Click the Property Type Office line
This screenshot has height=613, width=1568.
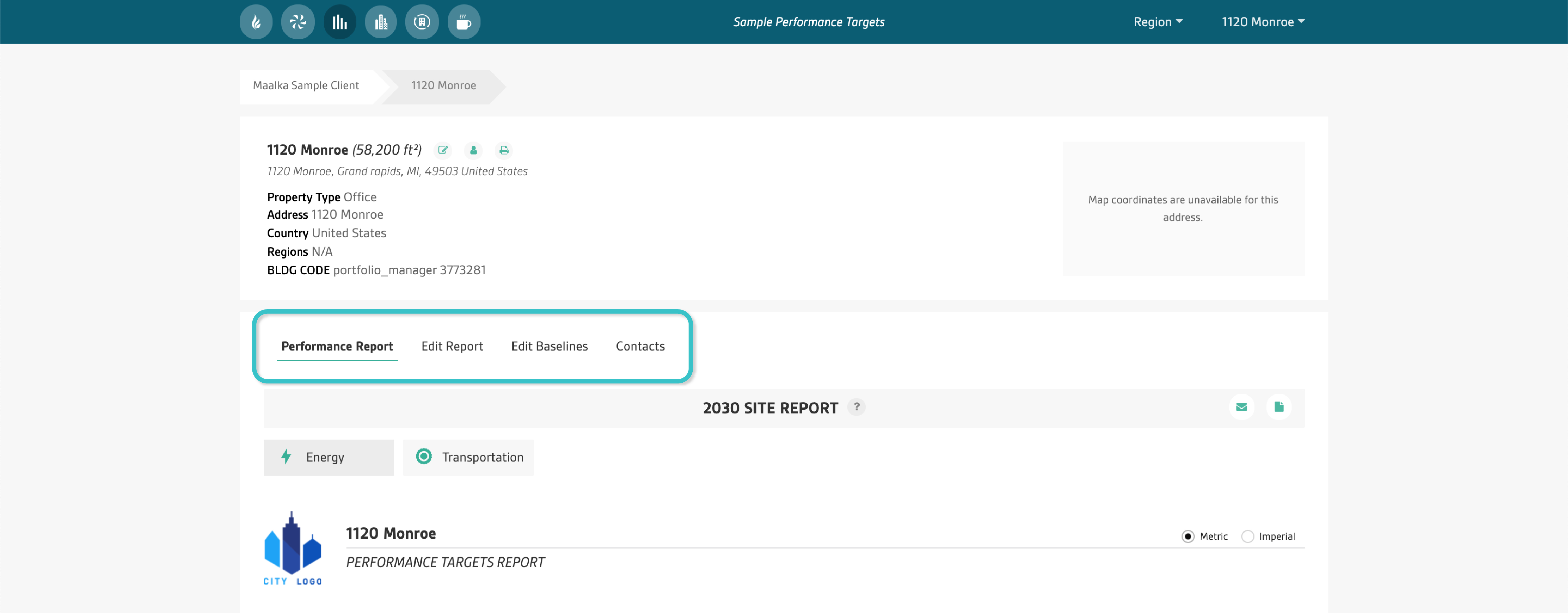pyautogui.click(x=321, y=197)
